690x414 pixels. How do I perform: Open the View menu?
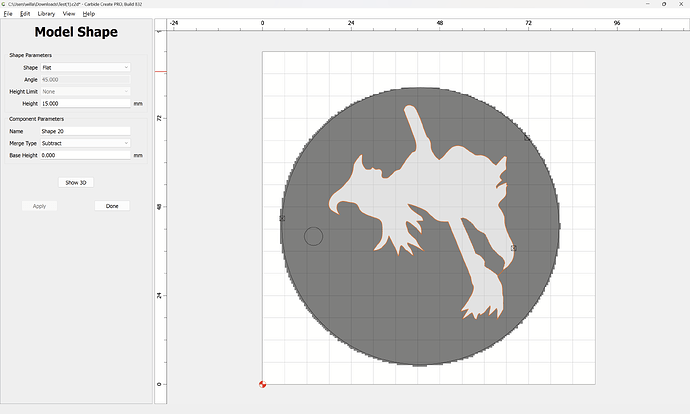point(69,14)
